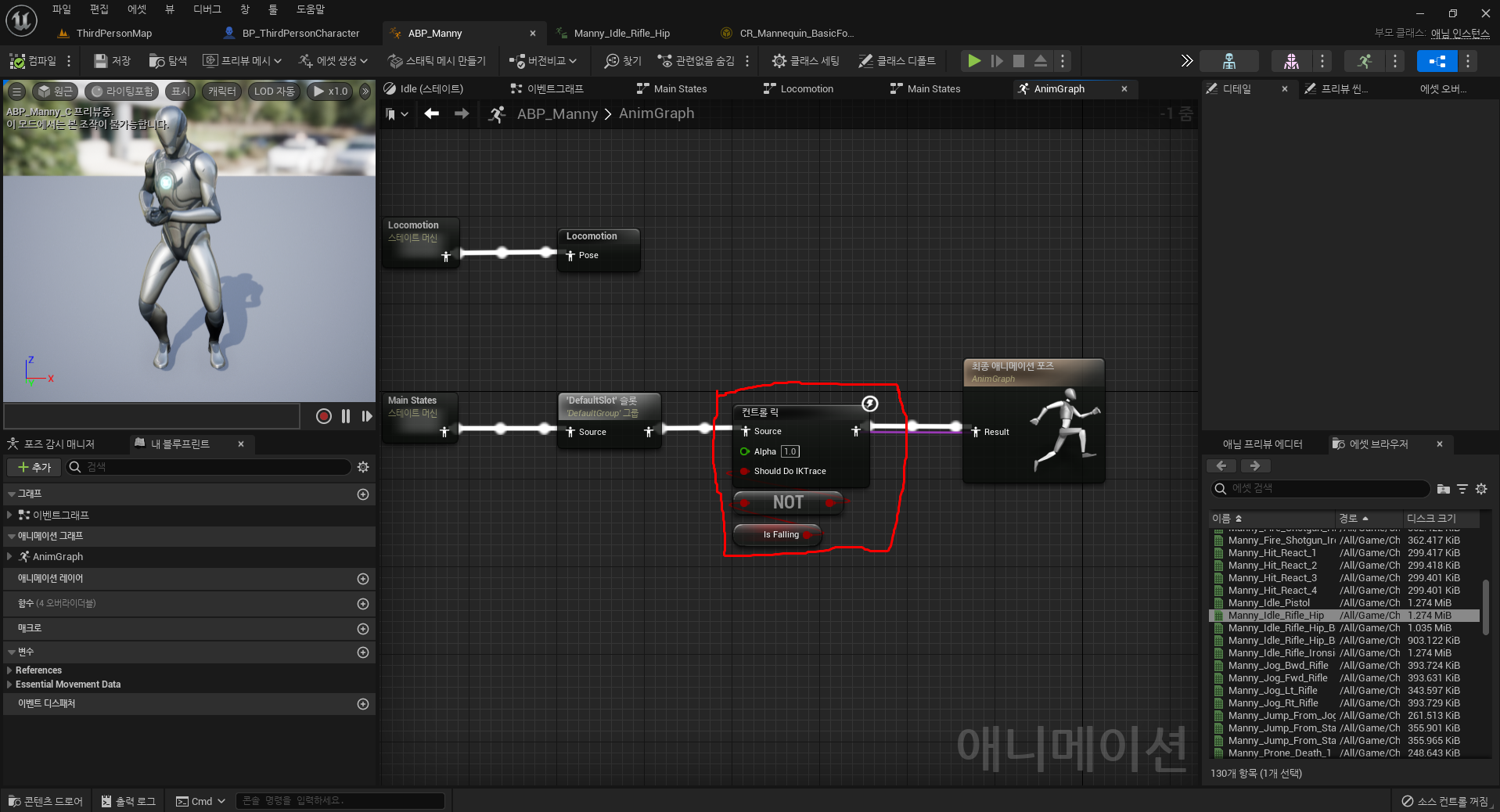Select the Animation Blueprint mode icon

tap(1437, 61)
